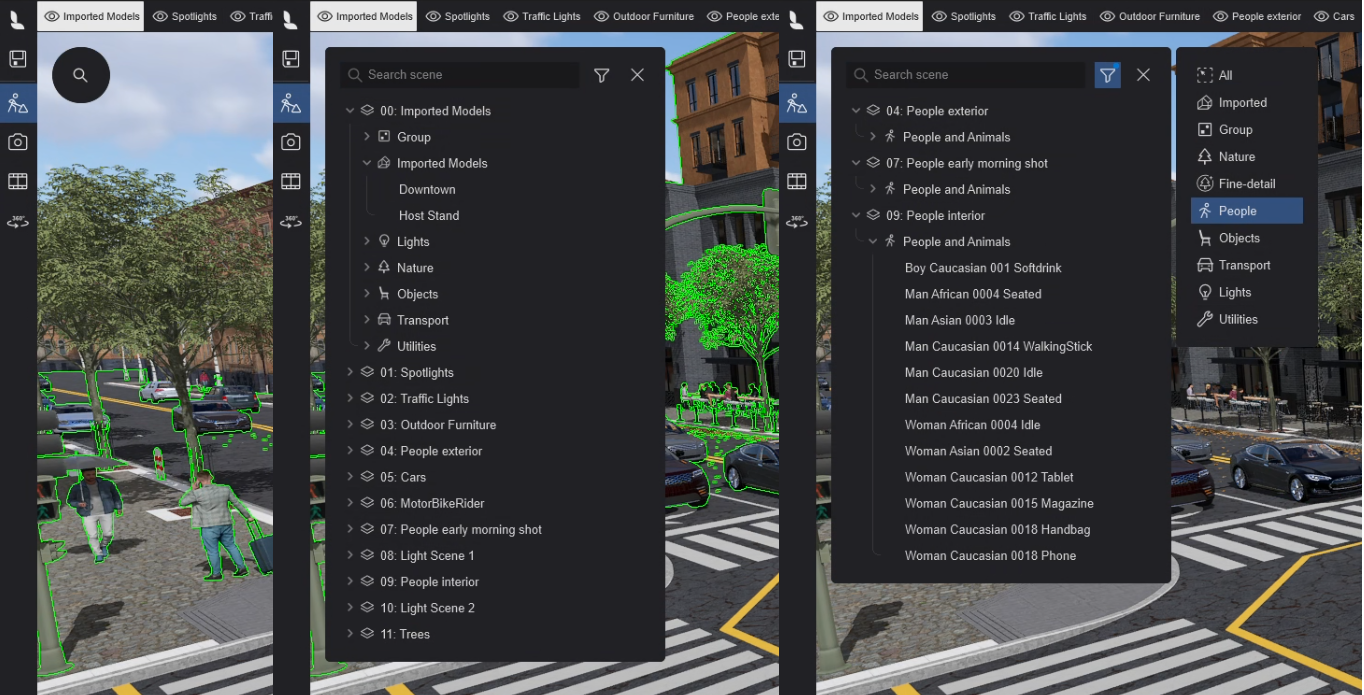This screenshot has height=695, width=1364.
Task: Click the round magnifier search button
Action: click(80, 74)
